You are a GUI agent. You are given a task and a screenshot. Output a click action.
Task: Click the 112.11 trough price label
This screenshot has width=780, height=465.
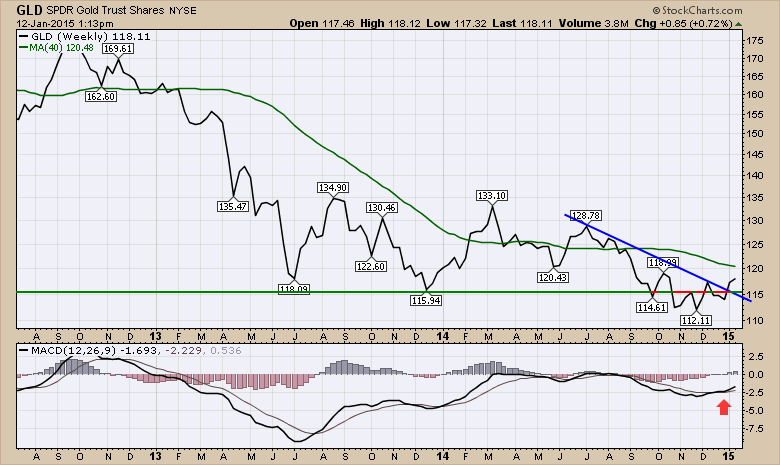pos(696,320)
